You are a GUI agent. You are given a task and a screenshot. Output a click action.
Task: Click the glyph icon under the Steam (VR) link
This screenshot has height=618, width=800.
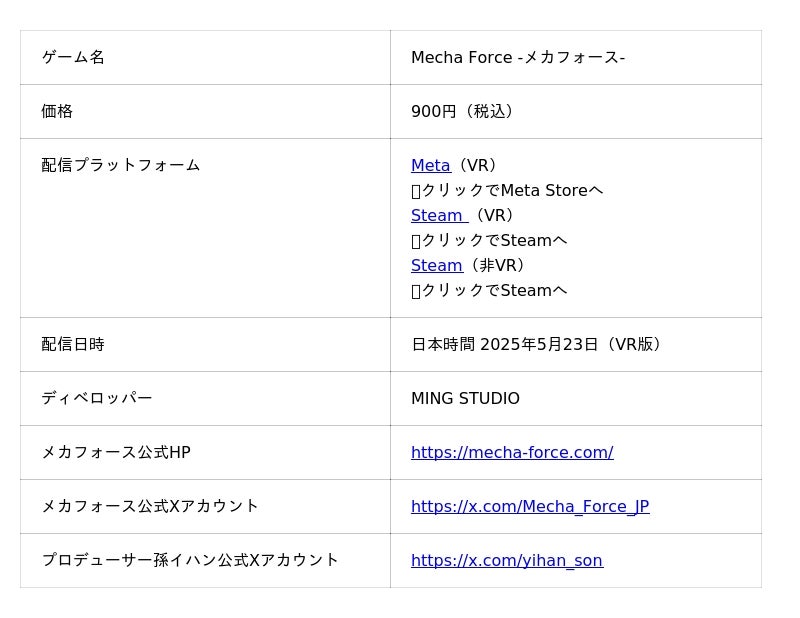coord(416,241)
